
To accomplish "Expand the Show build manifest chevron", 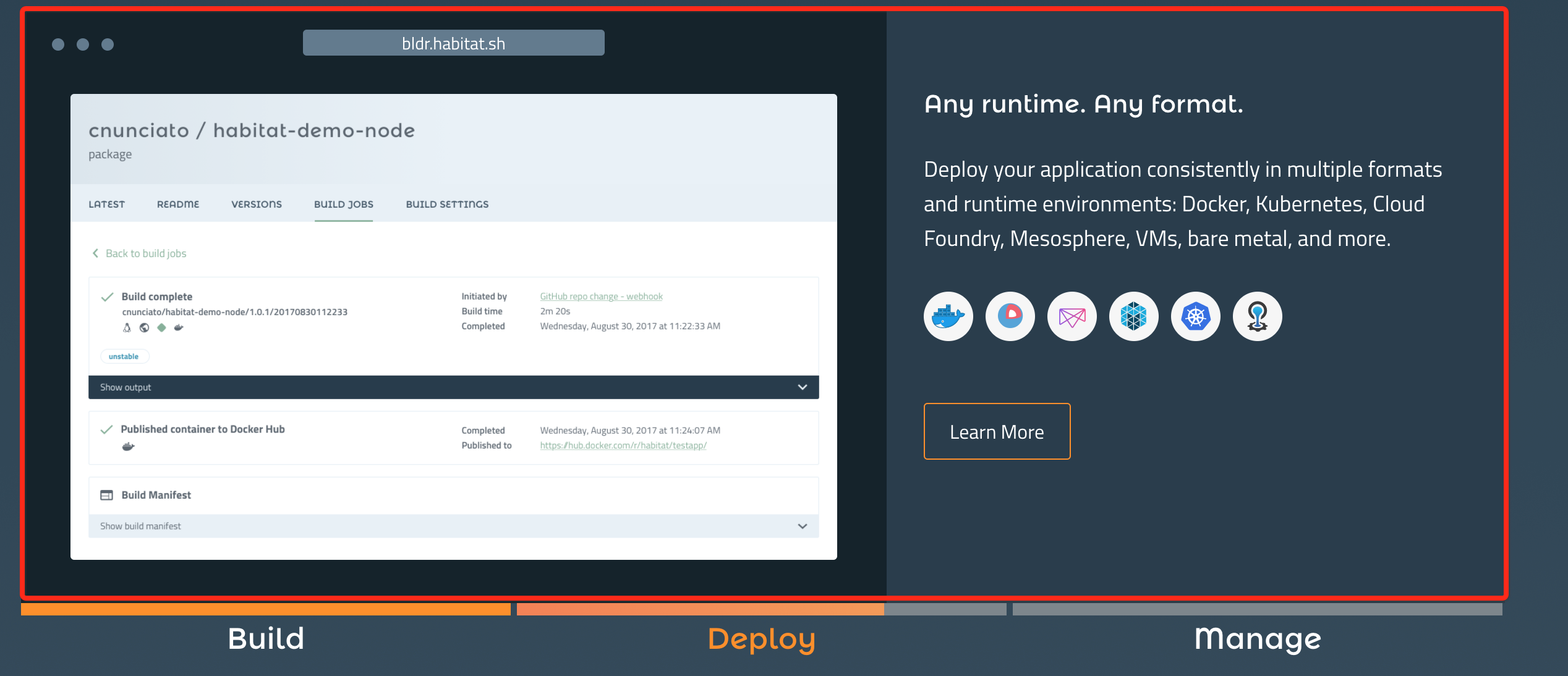I will 802,526.
